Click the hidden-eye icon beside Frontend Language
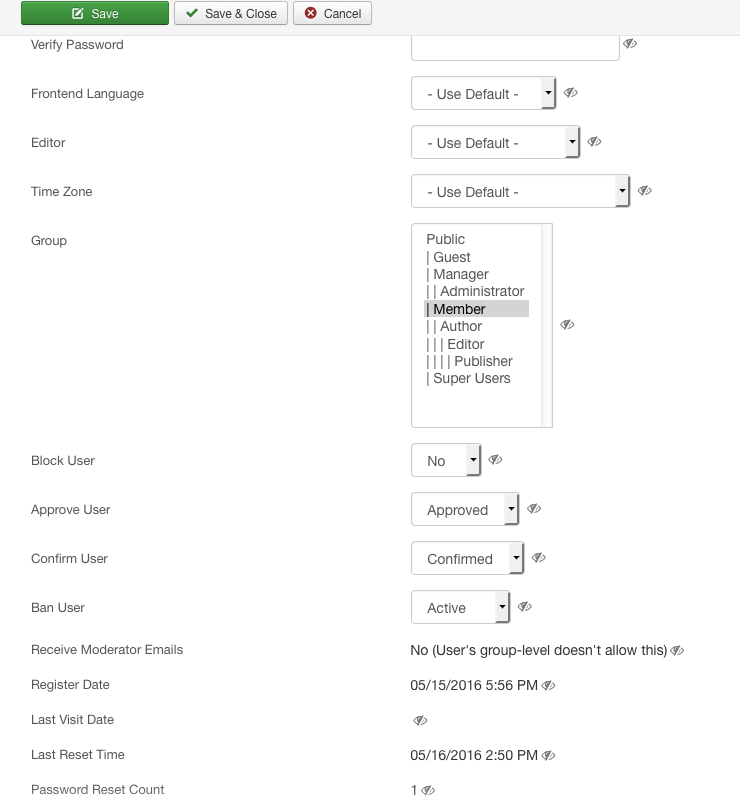Image resolution: width=740 pixels, height=812 pixels. coord(570,93)
